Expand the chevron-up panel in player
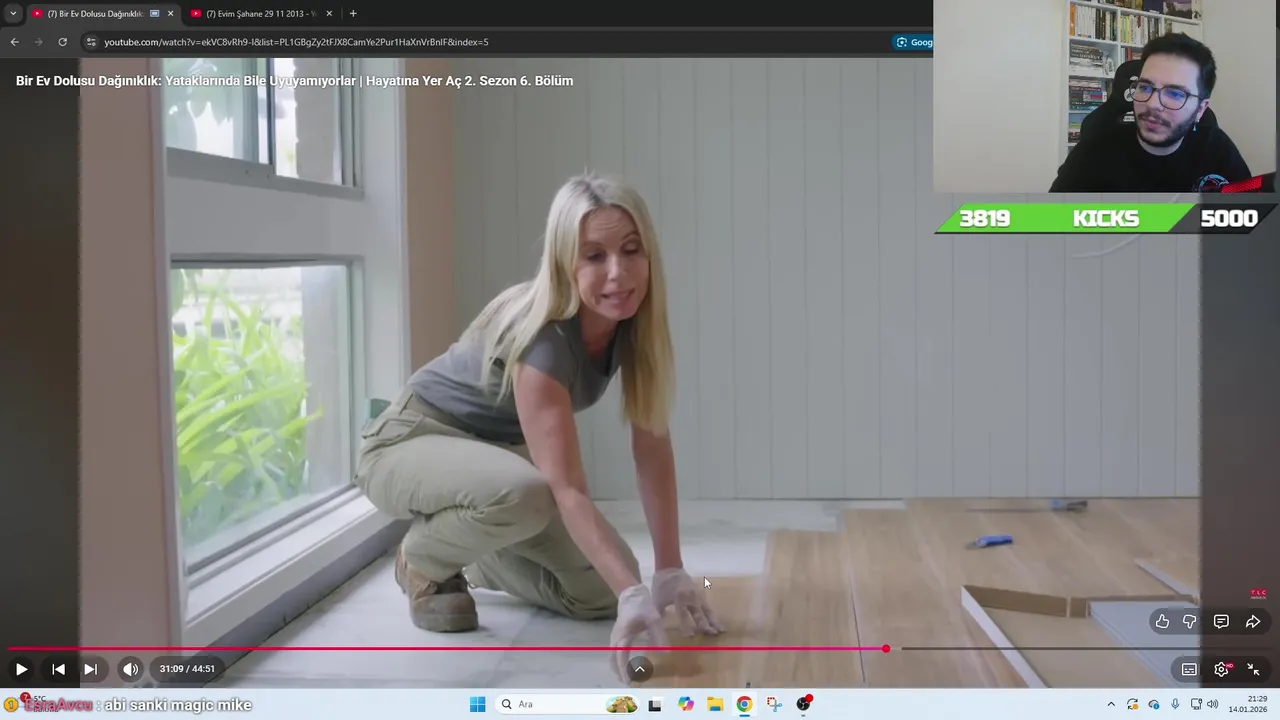The height and width of the screenshot is (720, 1280). pyautogui.click(x=640, y=669)
